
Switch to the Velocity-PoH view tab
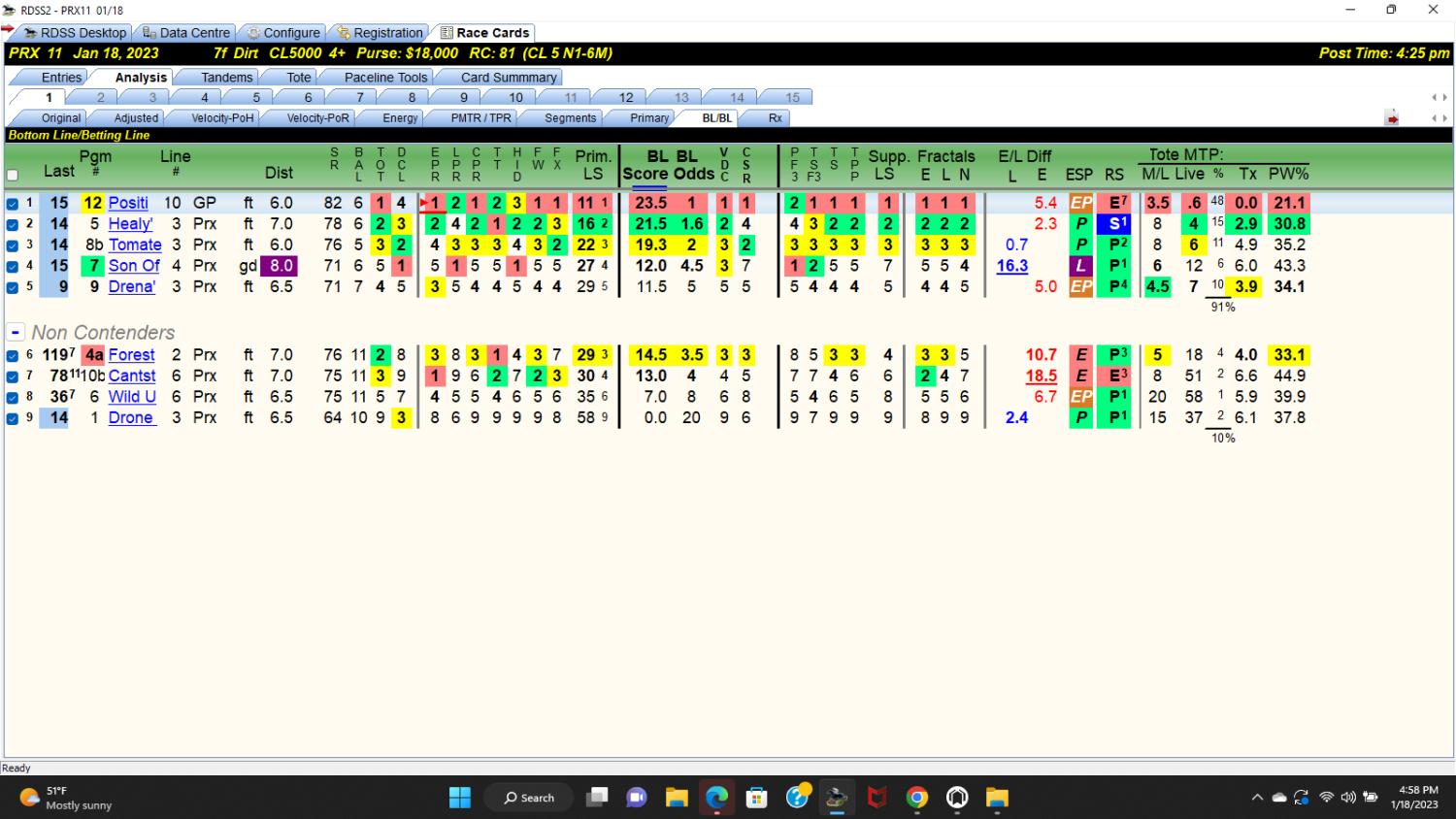(222, 118)
